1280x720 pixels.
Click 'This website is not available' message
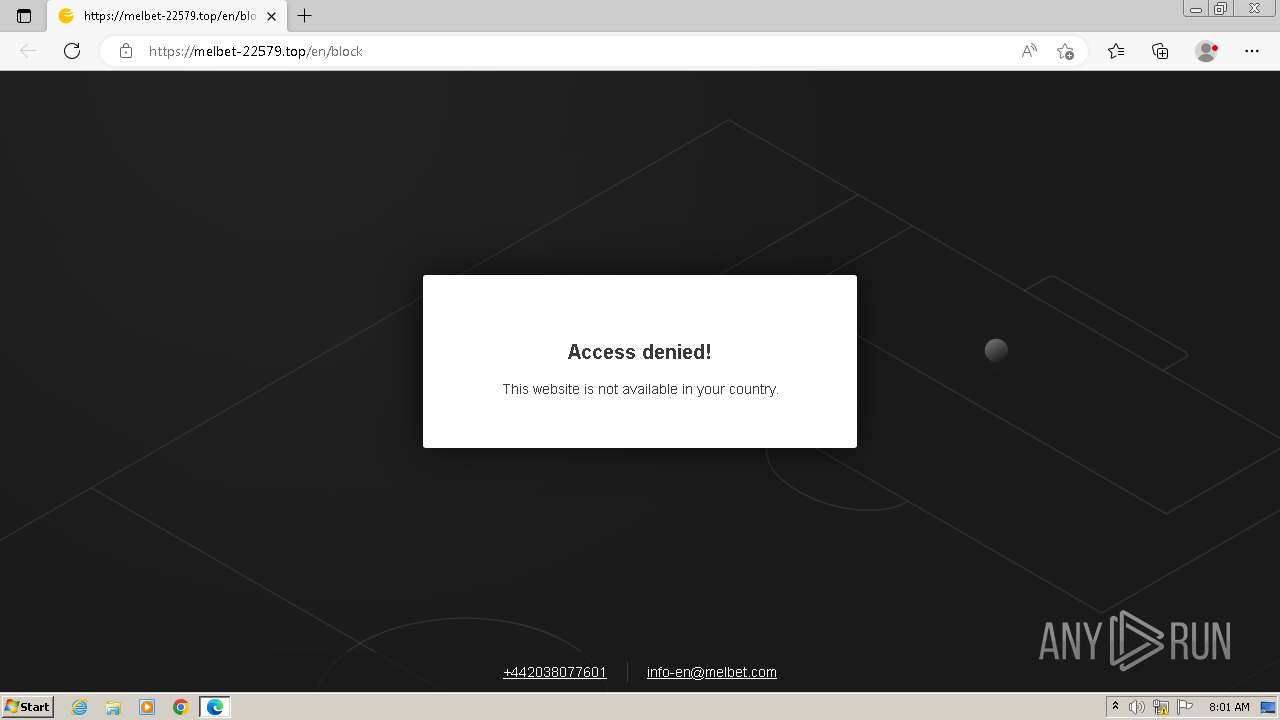tap(640, 389)
